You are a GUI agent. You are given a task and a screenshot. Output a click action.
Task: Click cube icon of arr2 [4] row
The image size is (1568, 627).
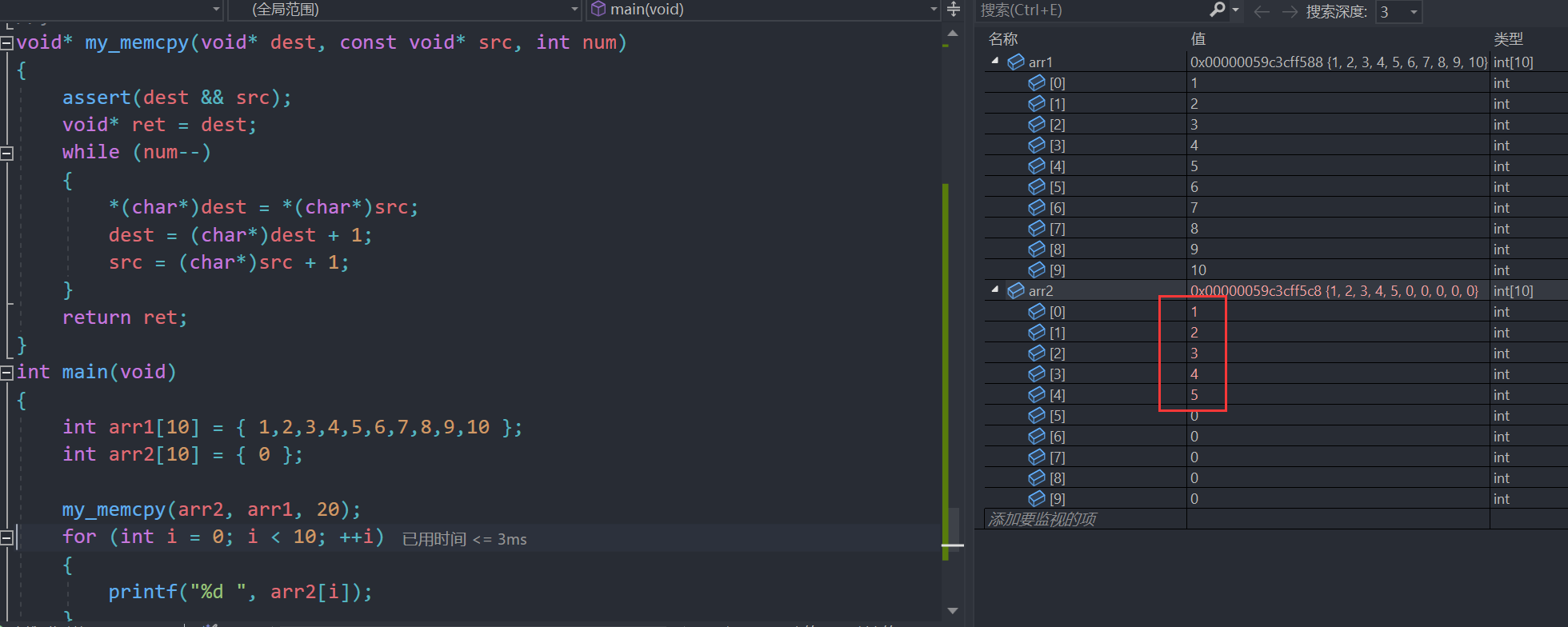(x=1037, y=394)
